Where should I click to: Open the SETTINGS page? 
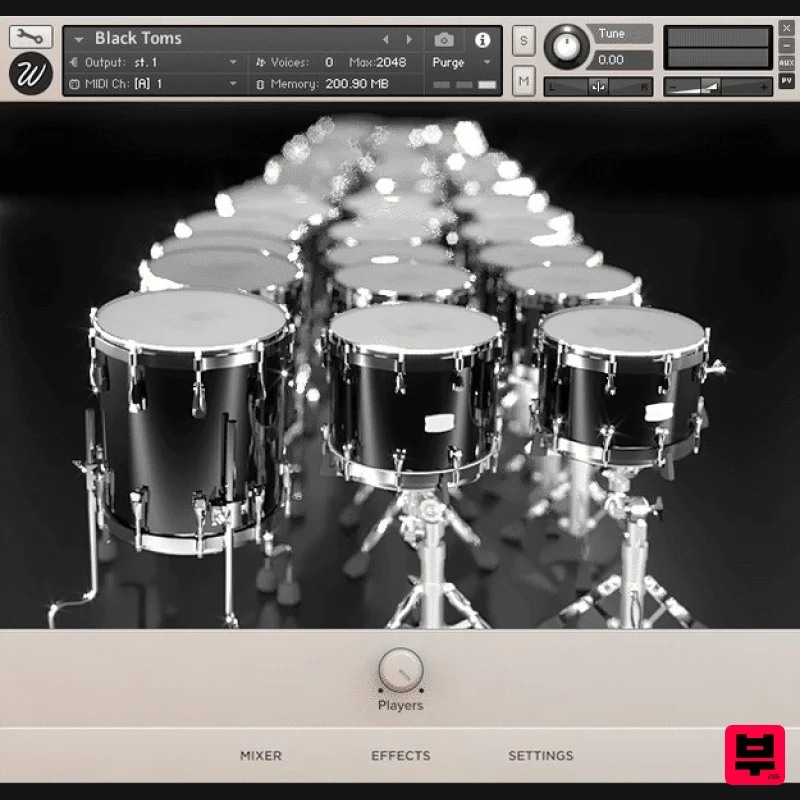click(541, 756)
